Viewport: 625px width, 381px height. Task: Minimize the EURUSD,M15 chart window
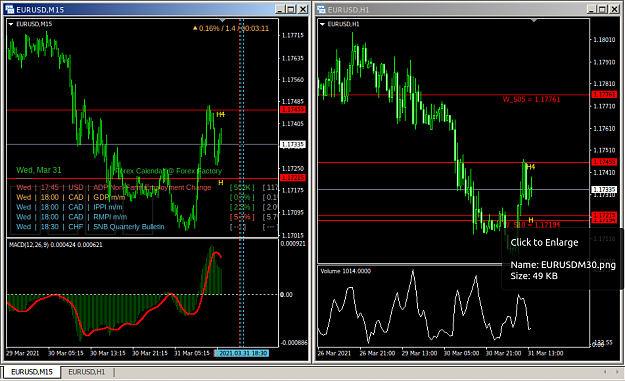point(280,9)
